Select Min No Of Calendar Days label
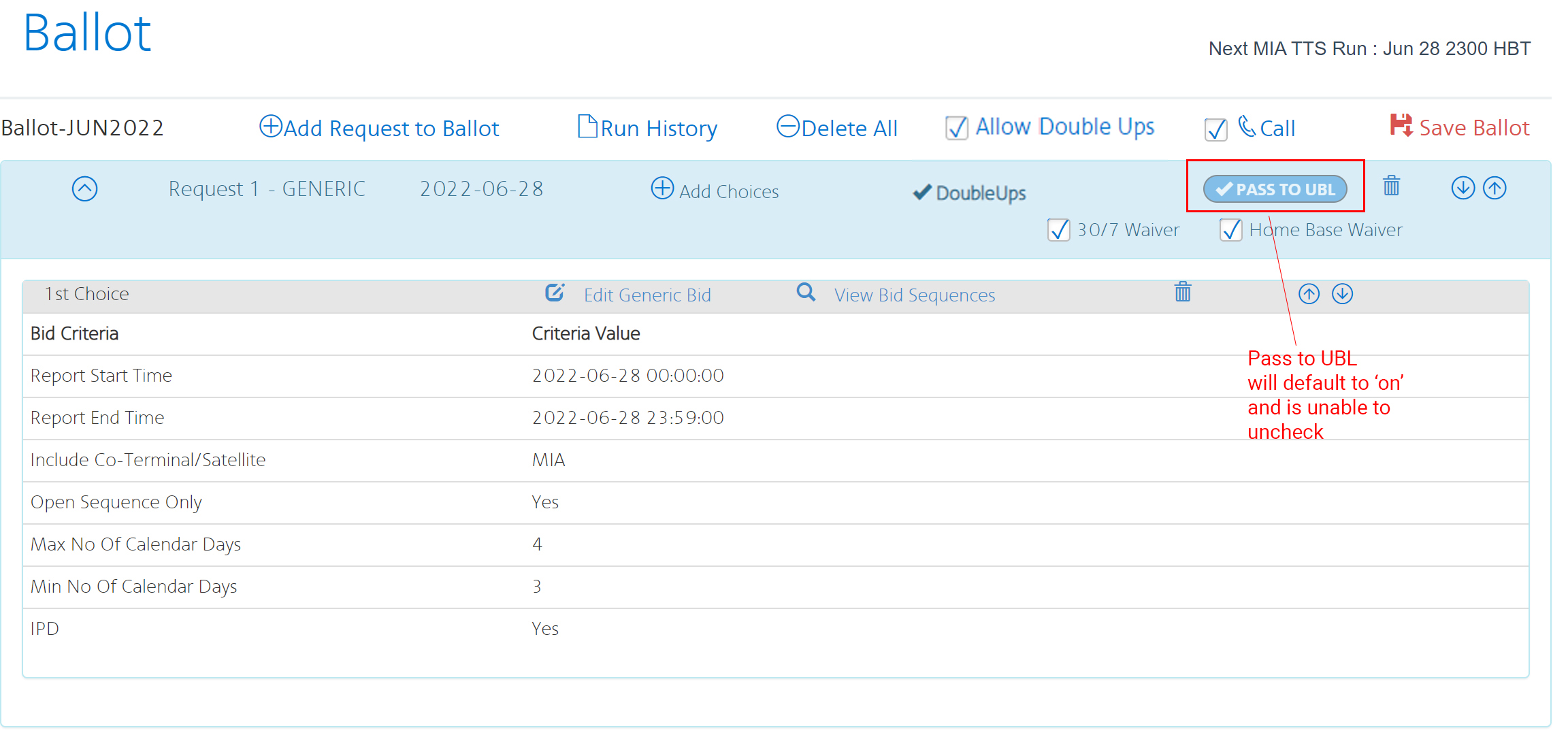This screenshot has height=739, width=1568. pos(134,587)
